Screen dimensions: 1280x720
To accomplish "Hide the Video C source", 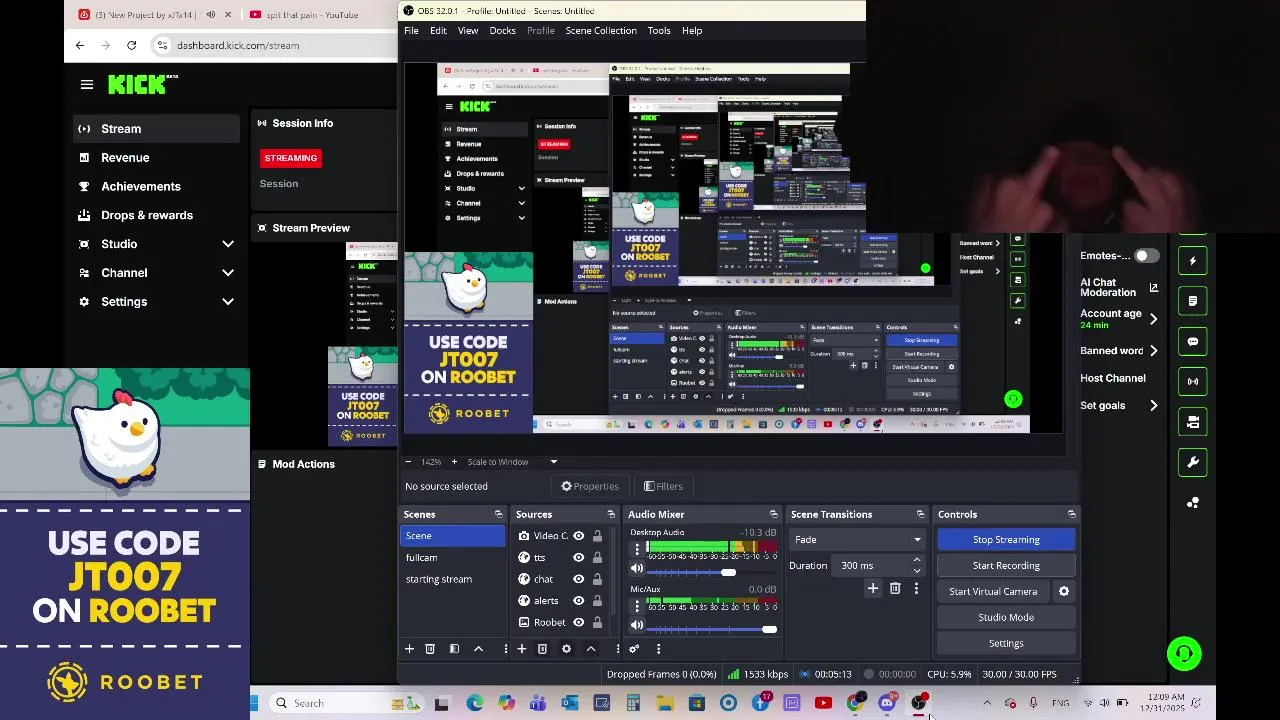I will coord(578,536).
